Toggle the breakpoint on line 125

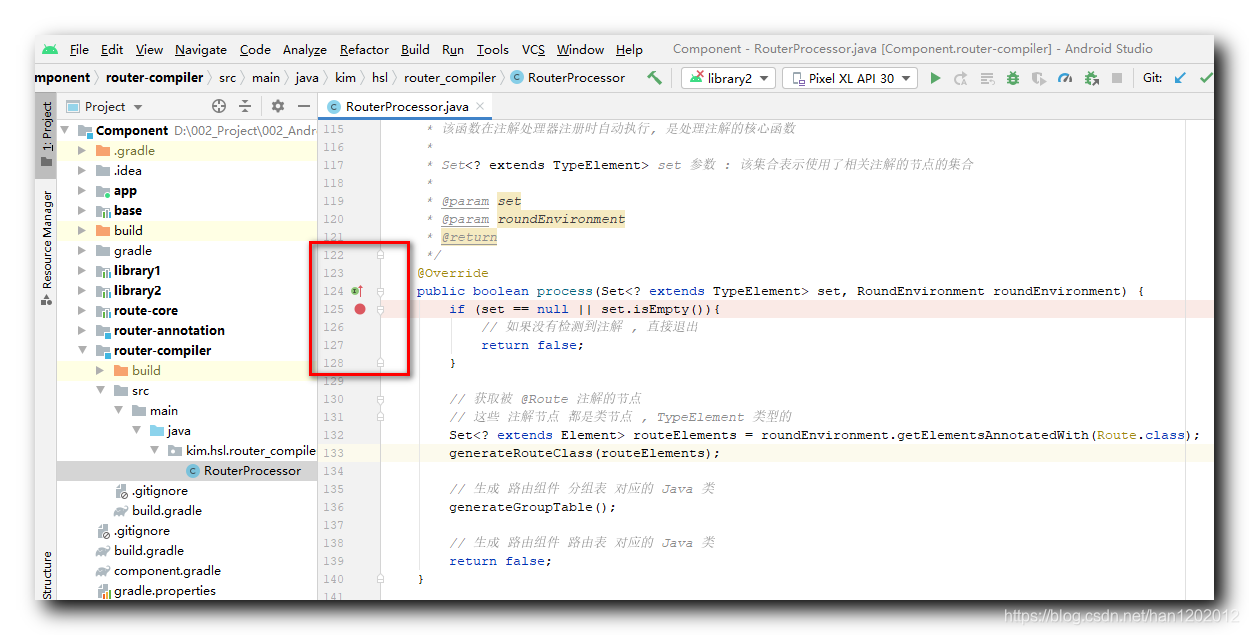(x=360, y=309)
